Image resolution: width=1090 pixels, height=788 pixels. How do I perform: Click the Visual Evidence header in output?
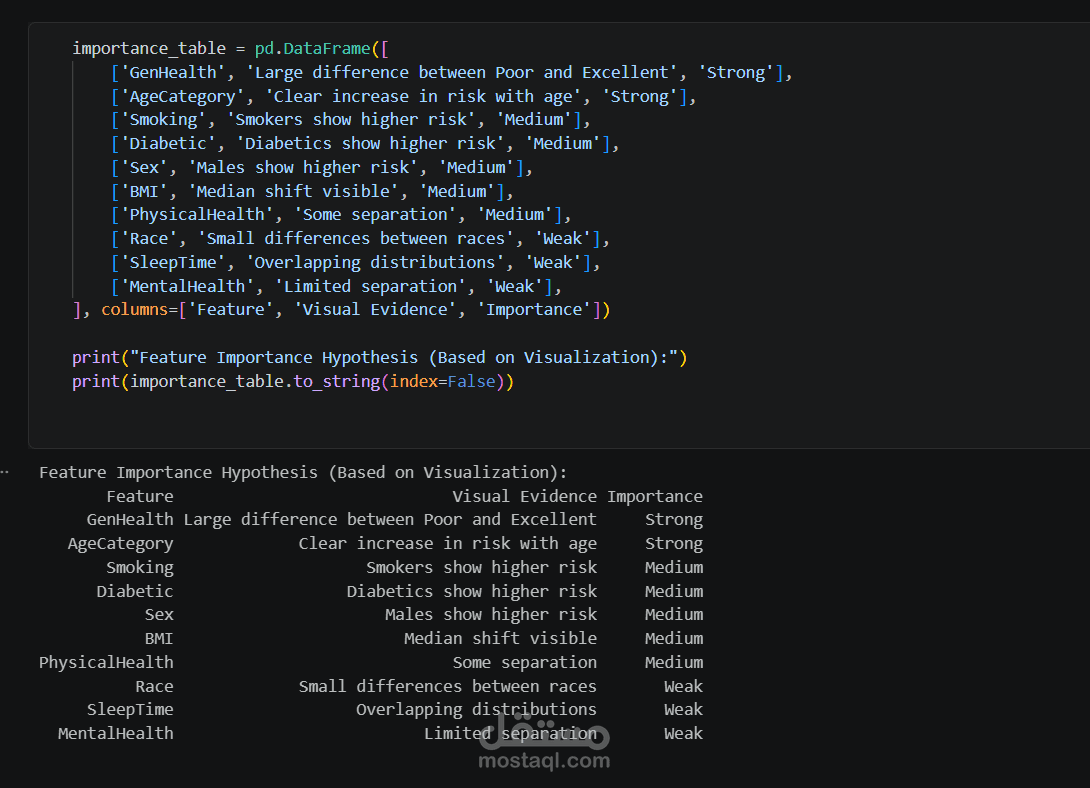click(x=524, y=497)
